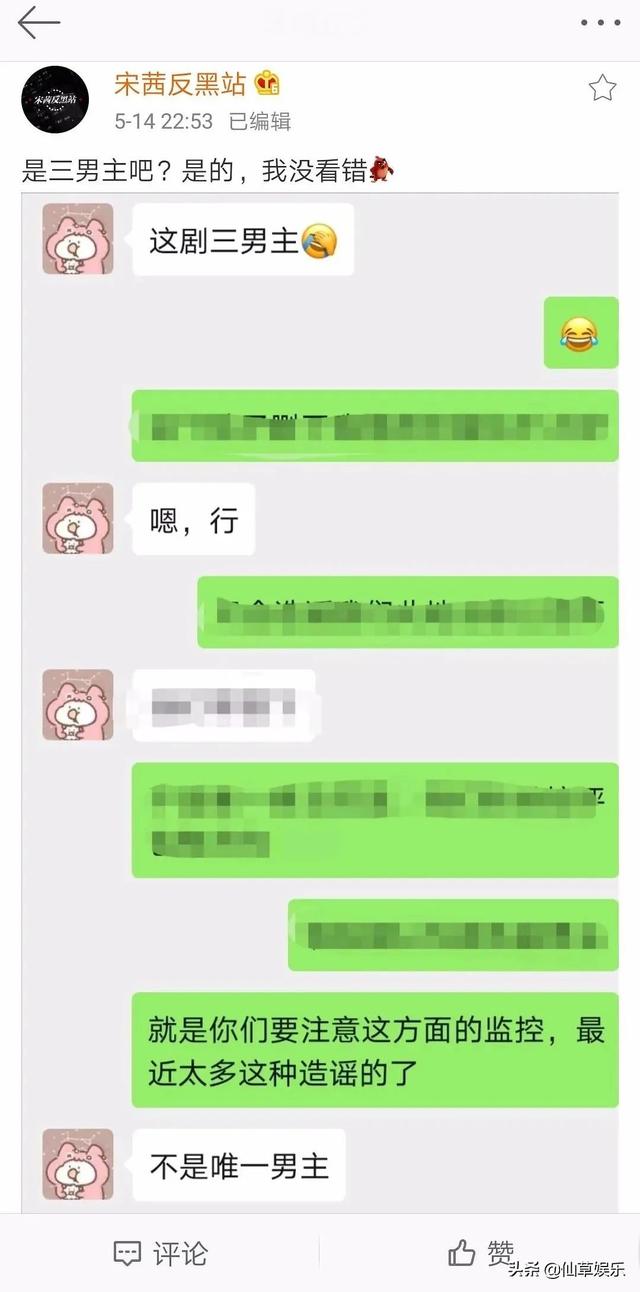Tap the crown VIP badge icon
This screenshot has width=640, height=1292.
pyautogui.click(x=267, y=83)
